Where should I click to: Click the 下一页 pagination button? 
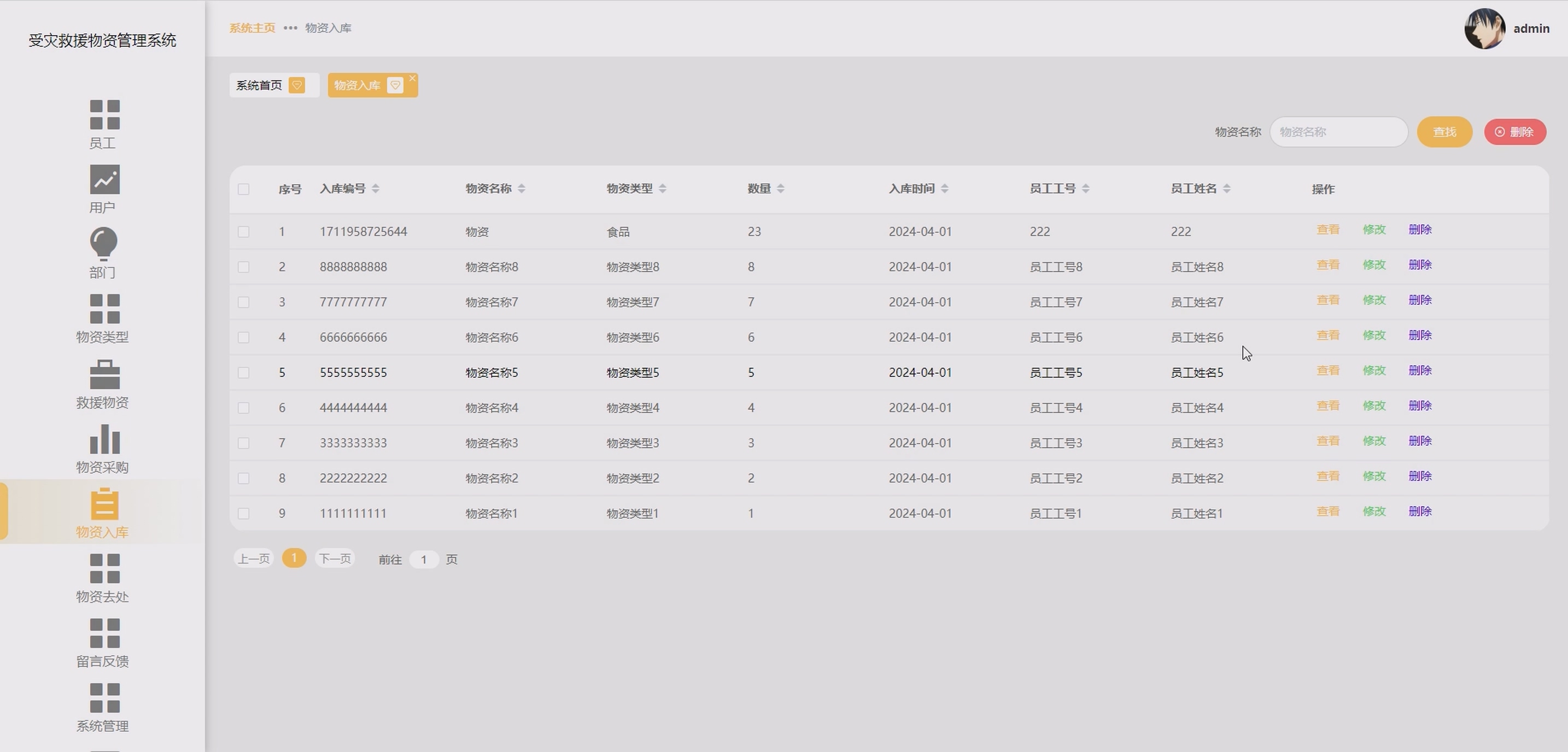click(335, 559)
